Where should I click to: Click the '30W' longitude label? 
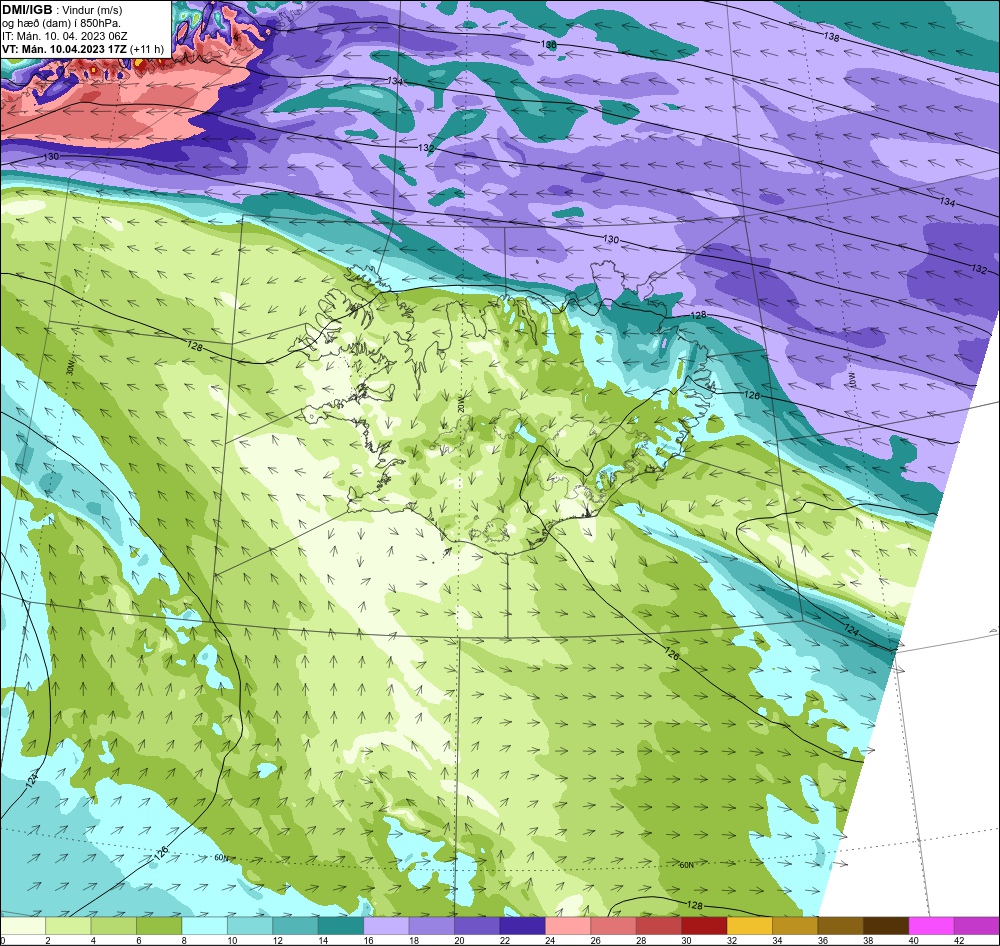69,368
